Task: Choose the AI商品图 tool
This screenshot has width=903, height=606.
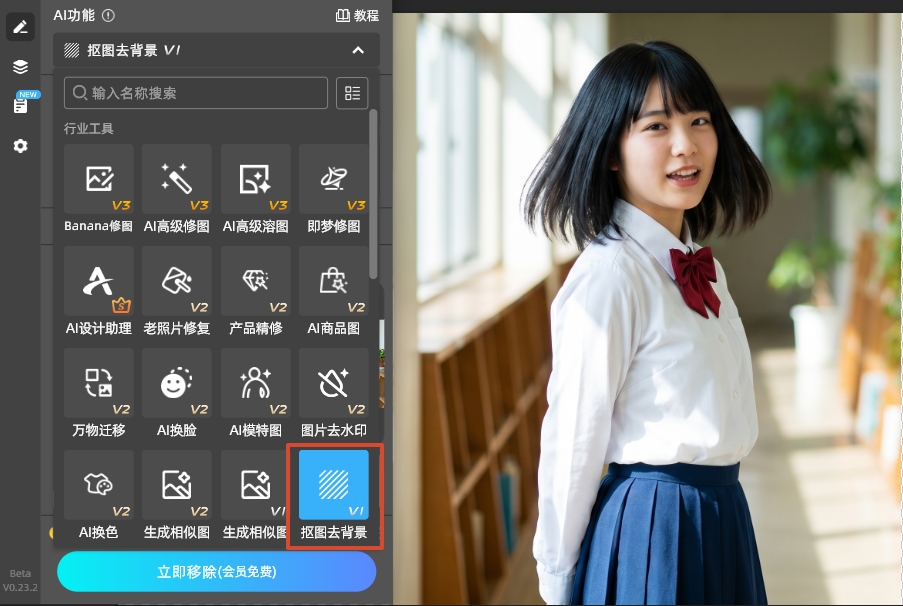Action: click(334, 290)
